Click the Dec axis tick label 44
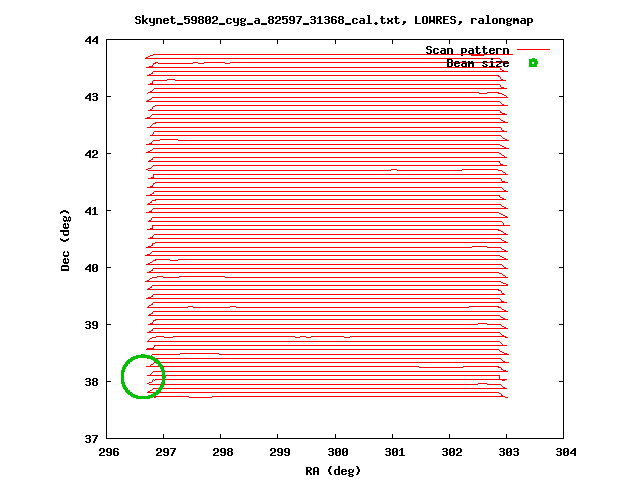 91,40
